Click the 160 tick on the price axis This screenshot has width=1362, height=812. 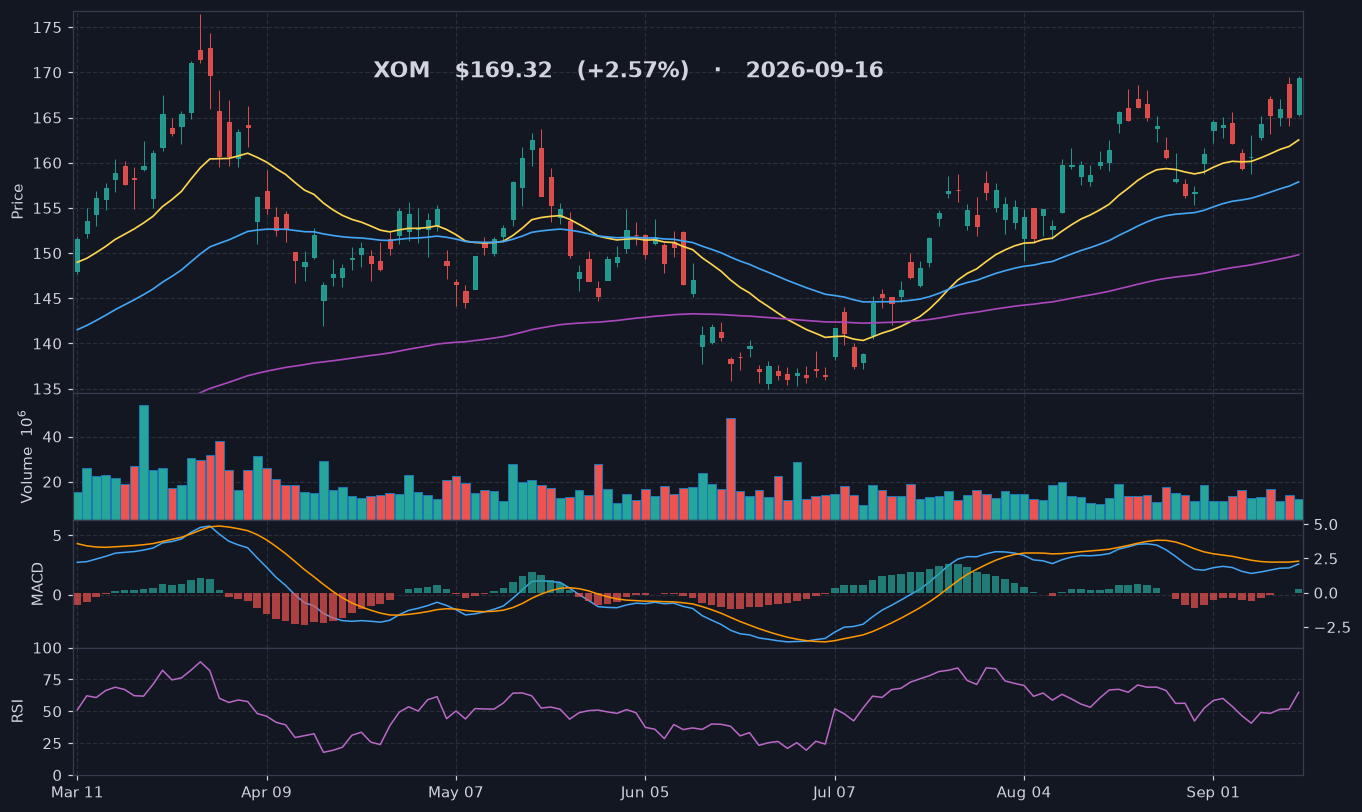49,163
